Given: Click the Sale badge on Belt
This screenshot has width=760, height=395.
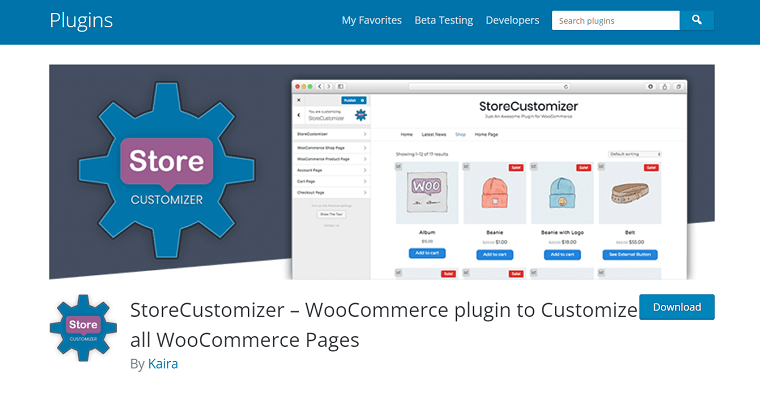Looking at the screenshot, I should coord(651,168).
